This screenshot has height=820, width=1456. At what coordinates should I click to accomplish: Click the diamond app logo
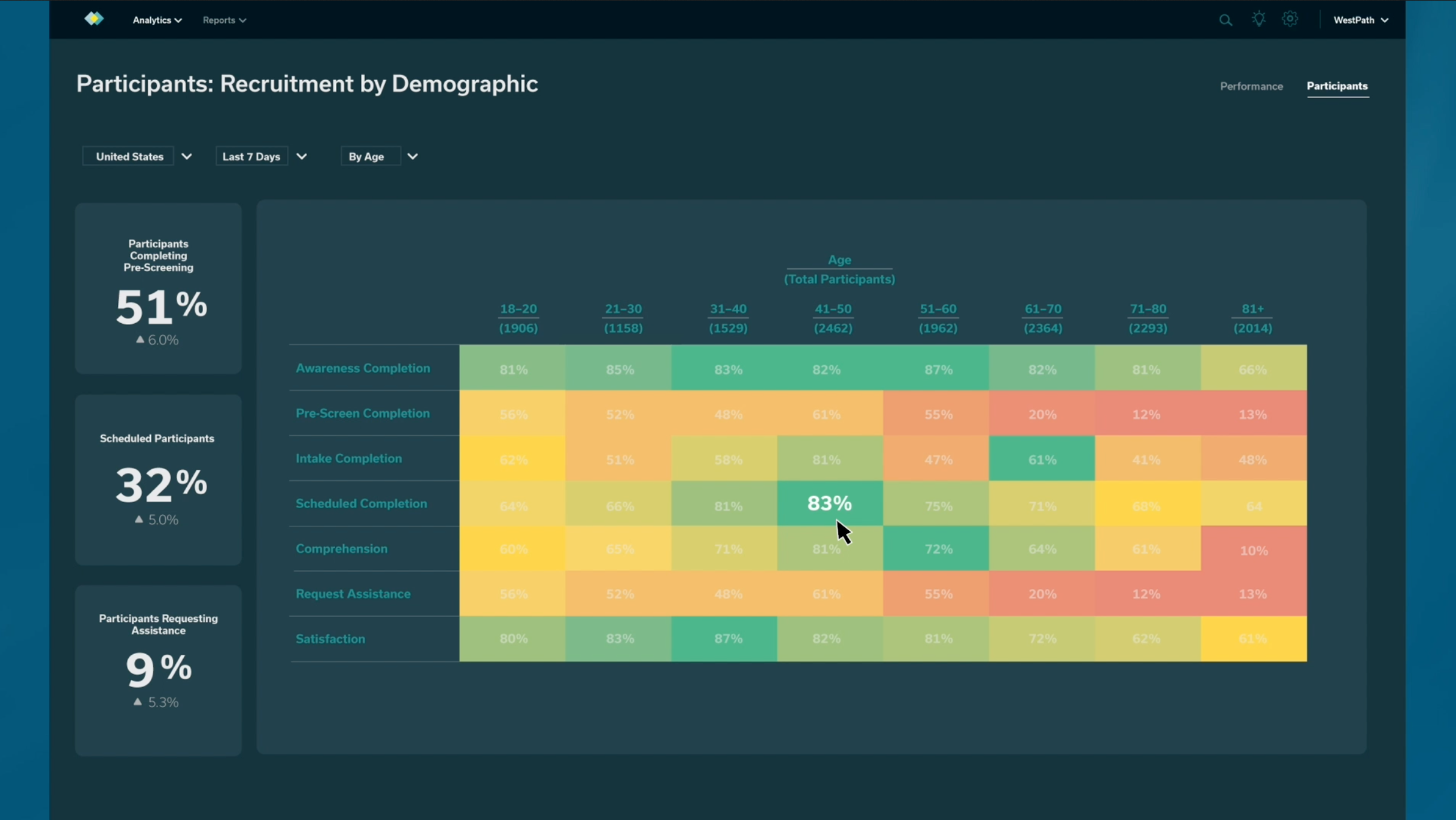[94, 19]
